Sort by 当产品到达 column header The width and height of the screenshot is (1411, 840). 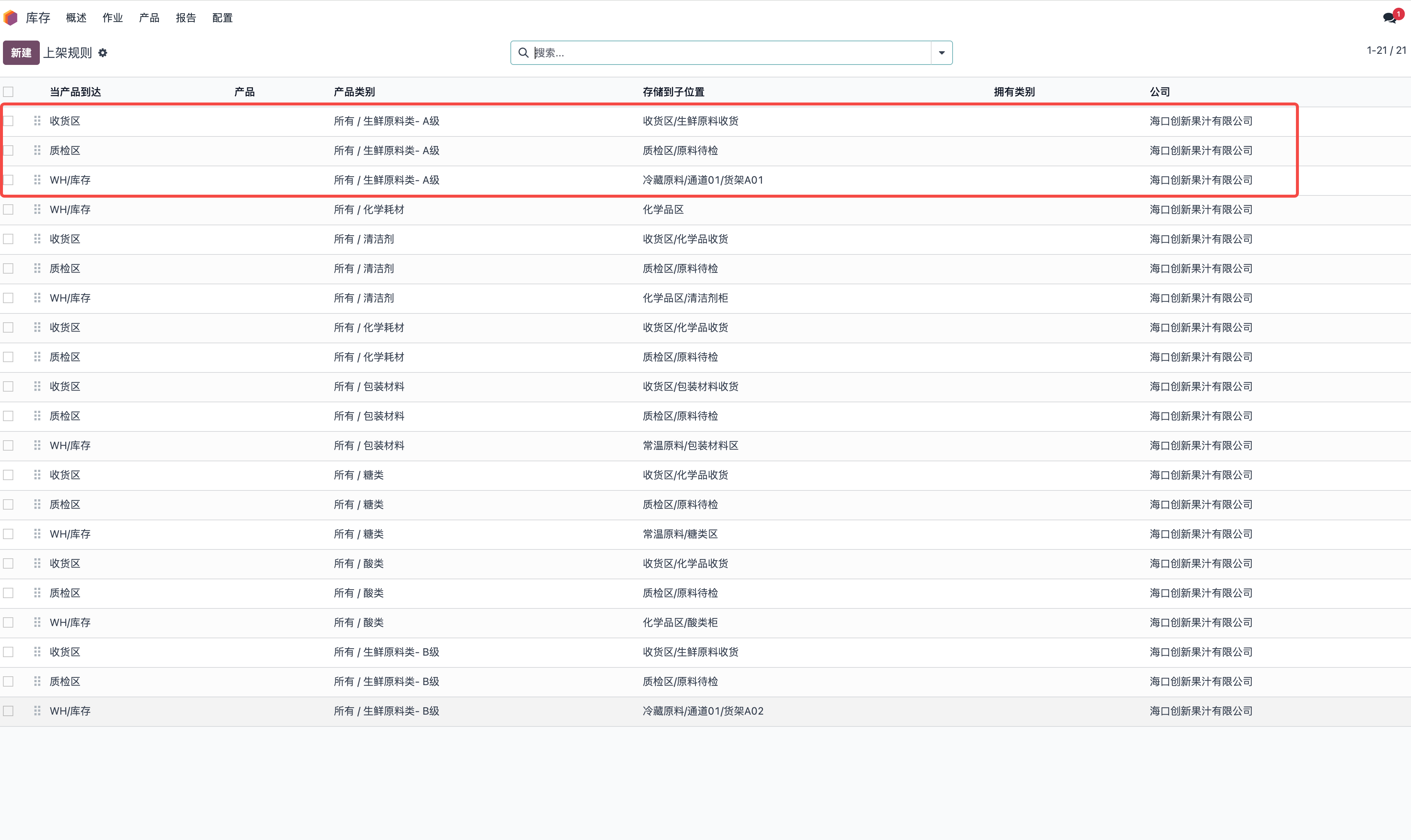point(75,92)
